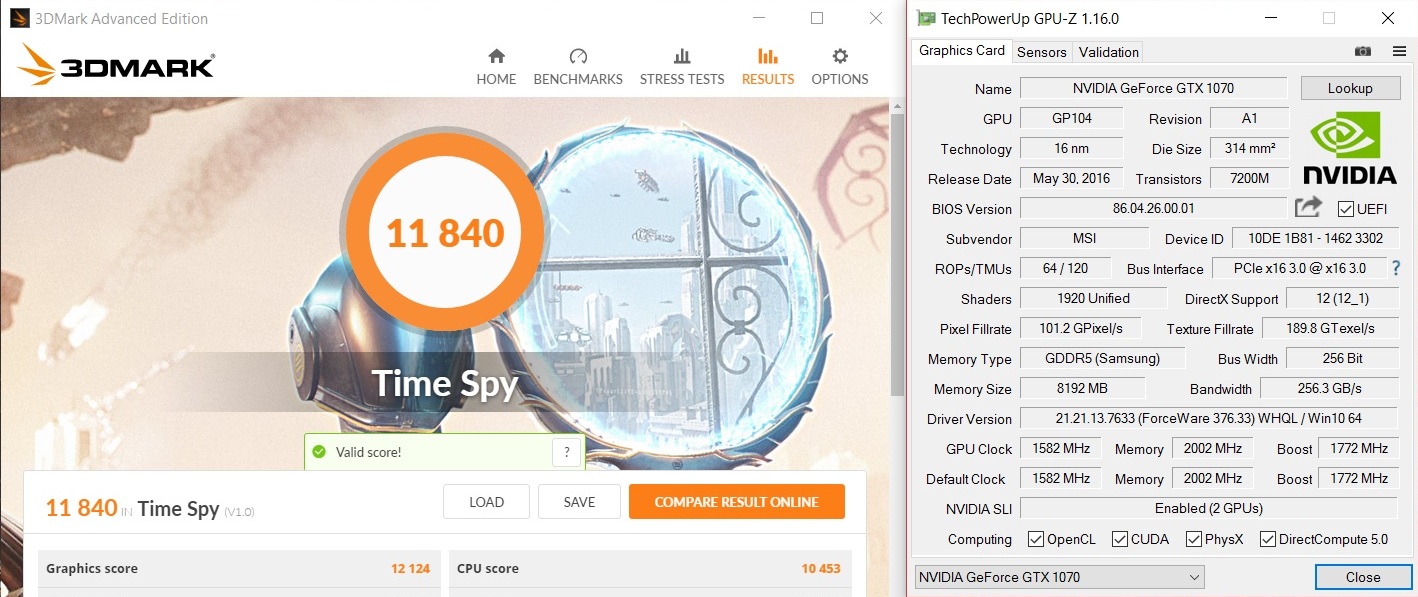
Task: Switch to the Sensors tab
Action: (1042, 52)
